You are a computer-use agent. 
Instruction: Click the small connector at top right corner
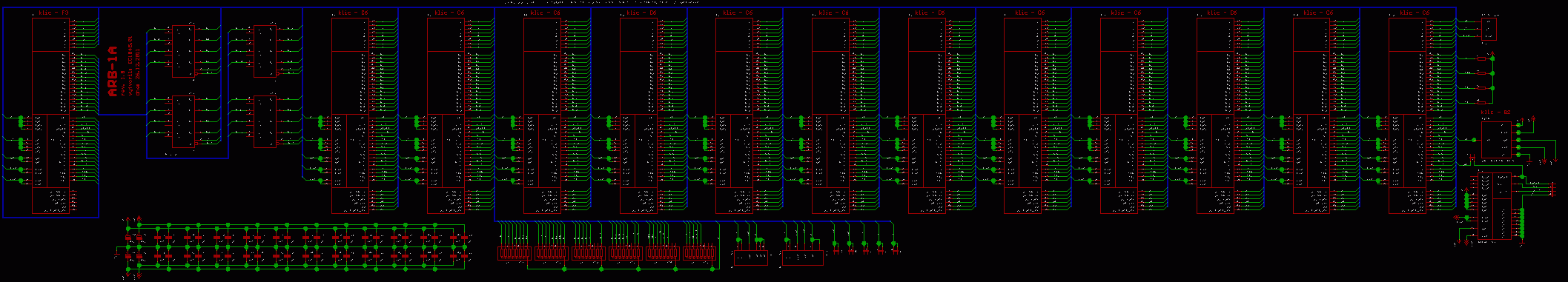[x=1489, y=29]
